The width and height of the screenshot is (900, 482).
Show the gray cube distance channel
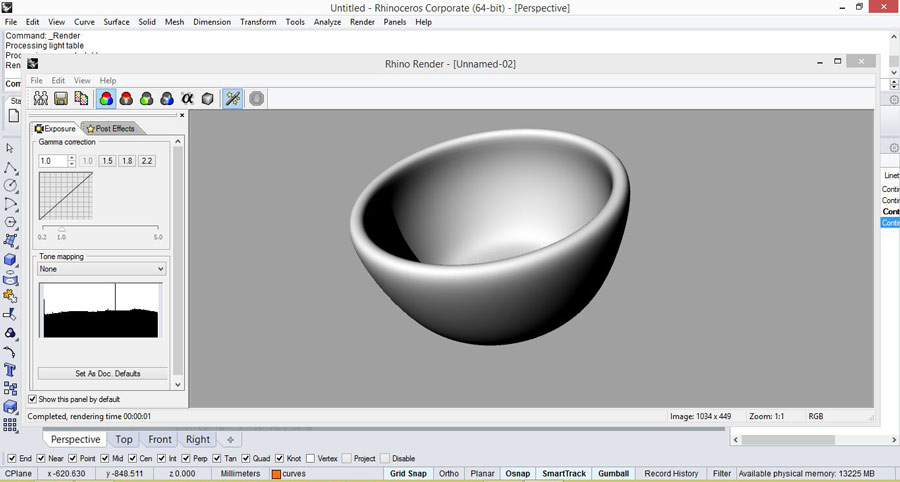click(207, 98)
